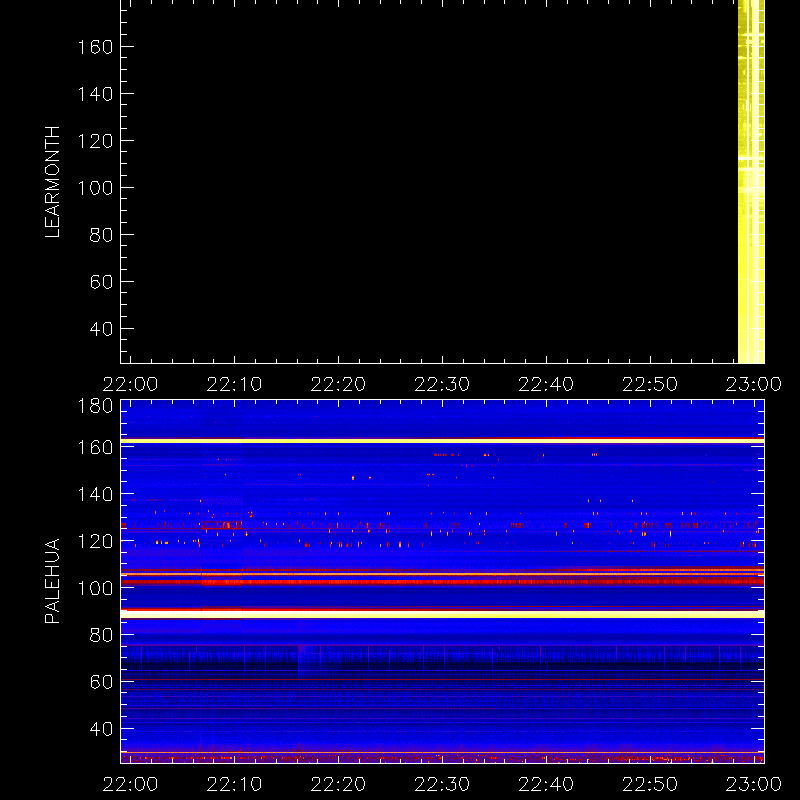
Task: Click Palehua plot's 23:00 time label
Action: (754, 784)
